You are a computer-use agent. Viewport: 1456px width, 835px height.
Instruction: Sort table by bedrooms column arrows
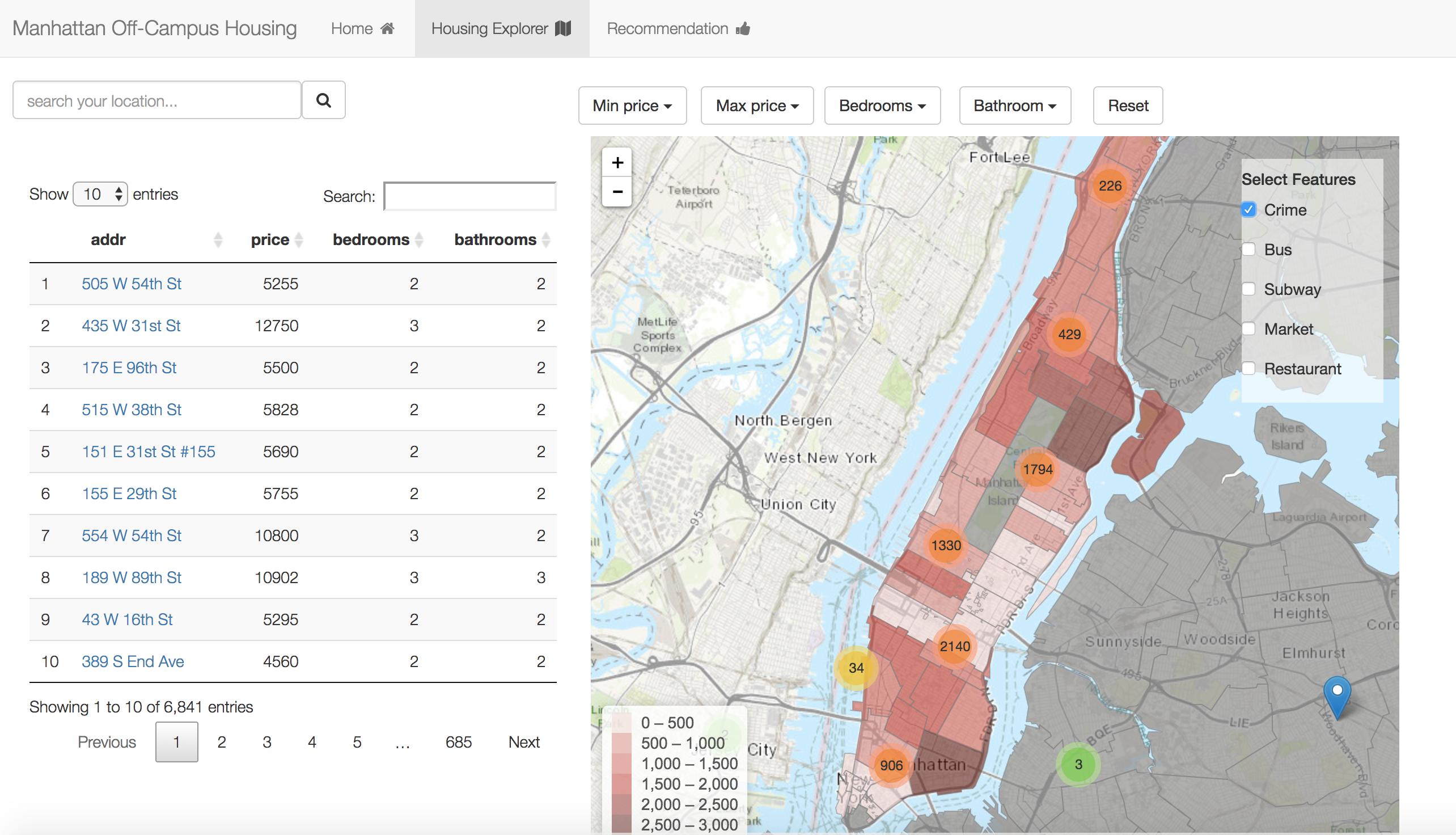pyautogui.click(x=419, y=240)
